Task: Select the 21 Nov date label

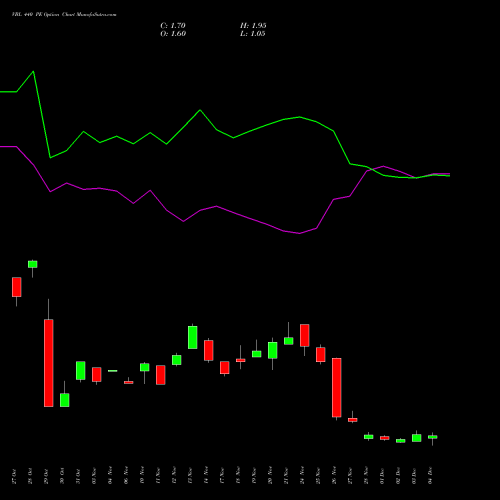Action: (x=286, y=476)
